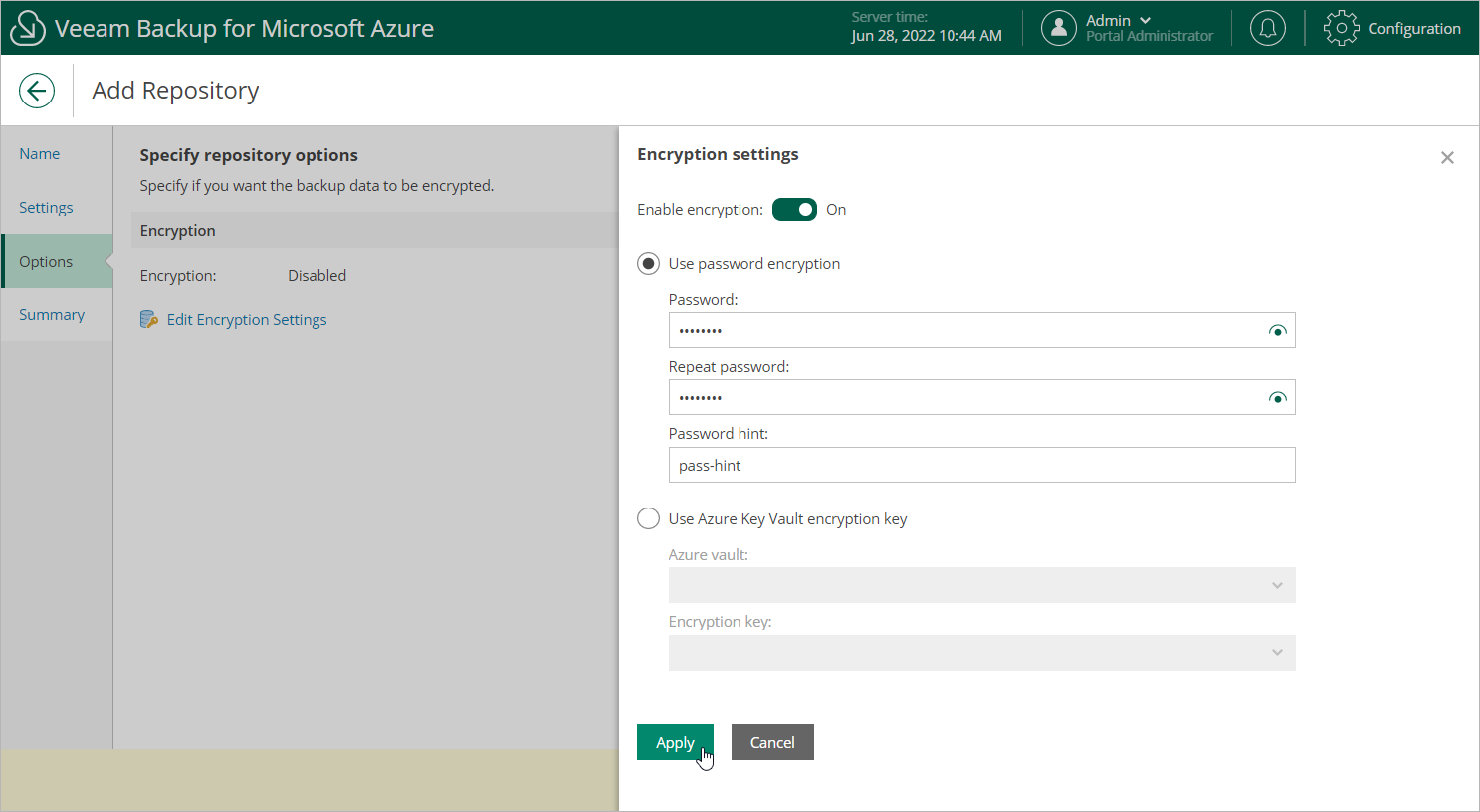
Task: Click the Password hint field
Action: click(x=981, y=465)
